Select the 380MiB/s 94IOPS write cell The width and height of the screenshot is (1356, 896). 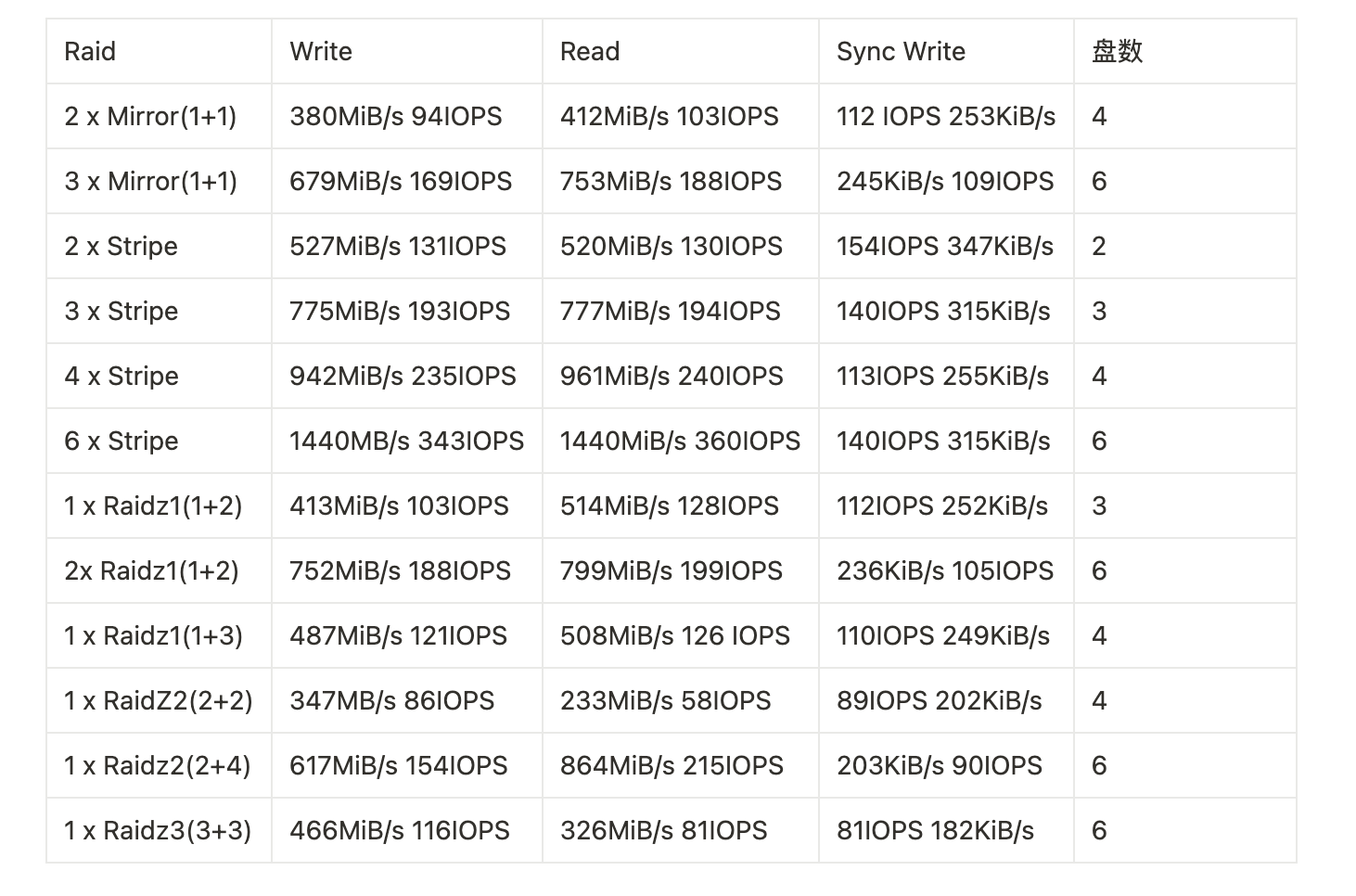pos(396,117)
